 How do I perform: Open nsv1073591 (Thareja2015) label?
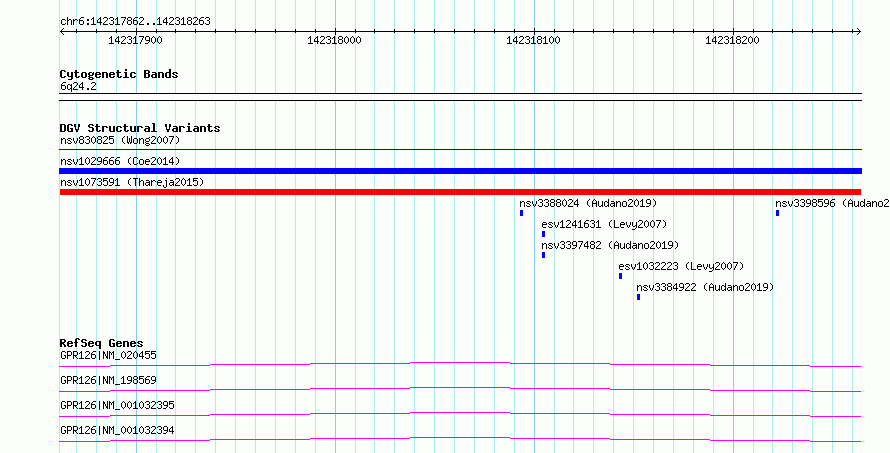[132, 182]
